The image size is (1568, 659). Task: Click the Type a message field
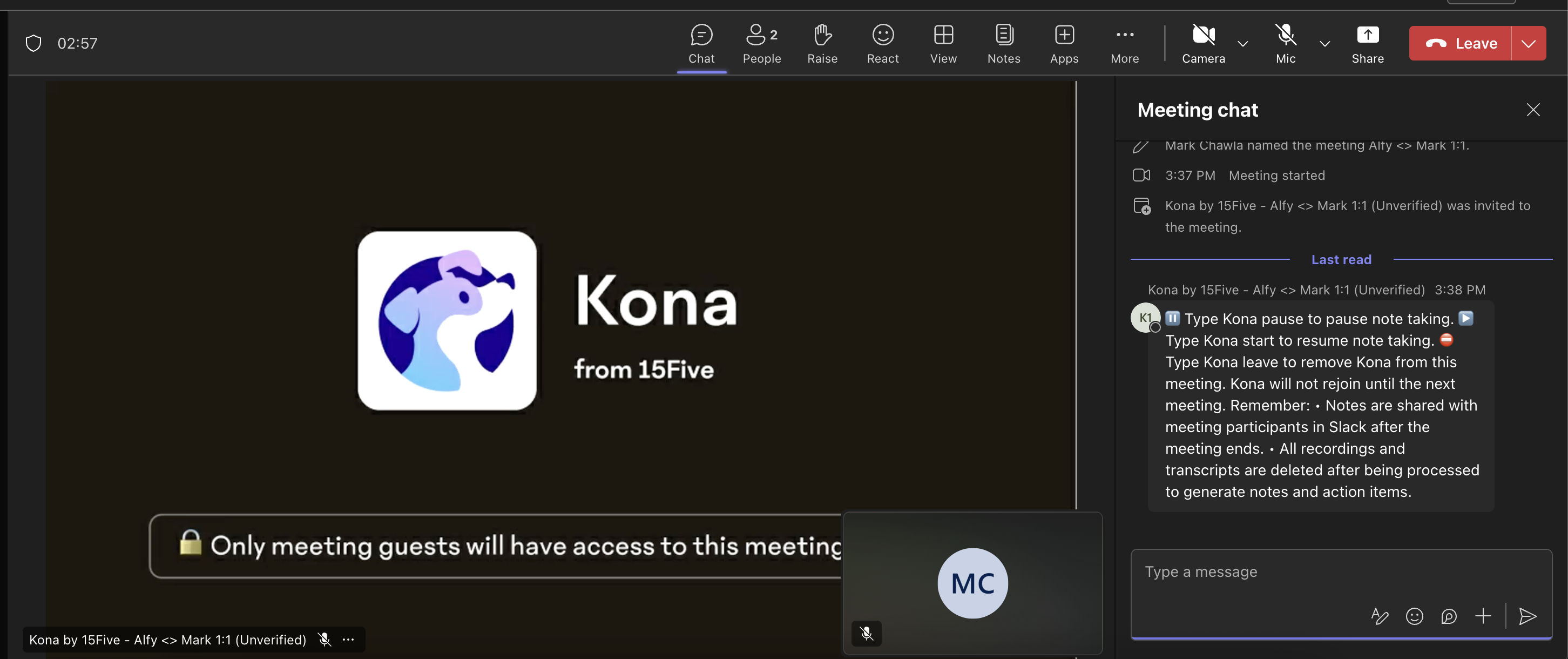point(1341,572)
